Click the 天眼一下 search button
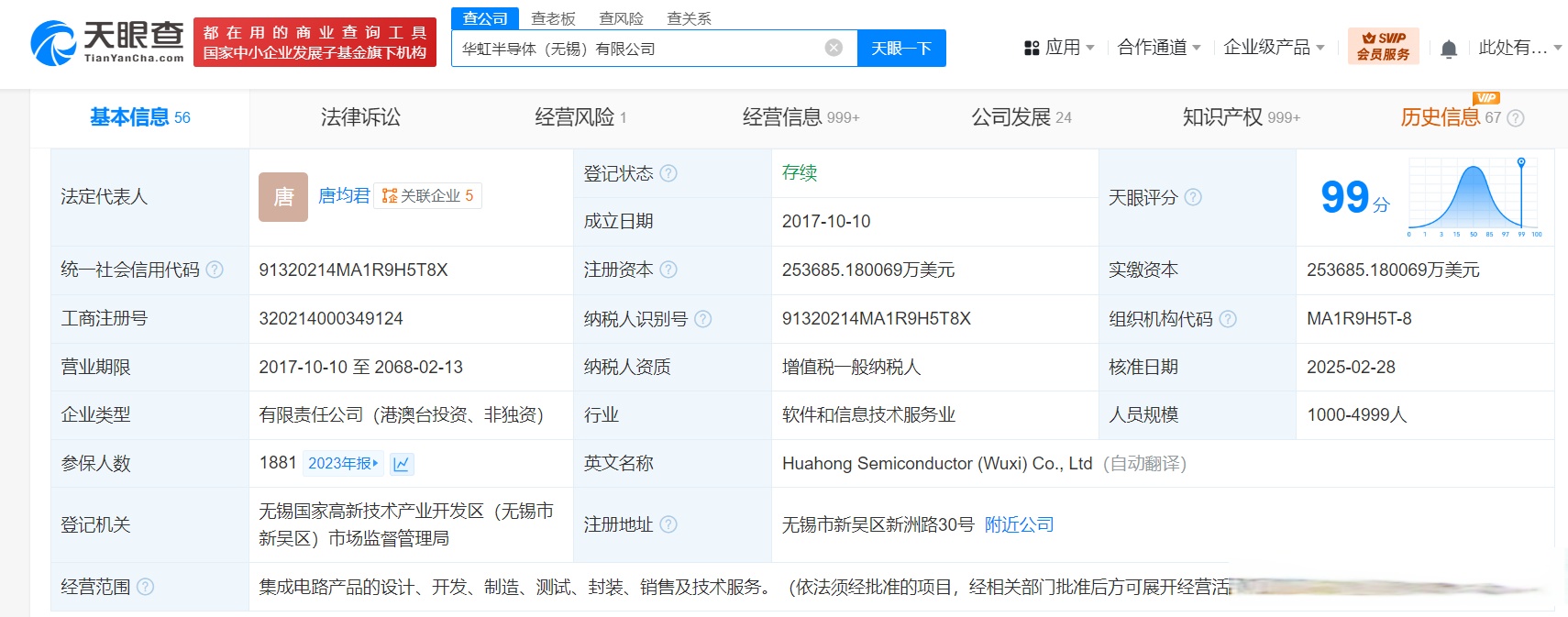Image resolution: width=1568 pixels, height=617 pixels. tap(901, 48)
